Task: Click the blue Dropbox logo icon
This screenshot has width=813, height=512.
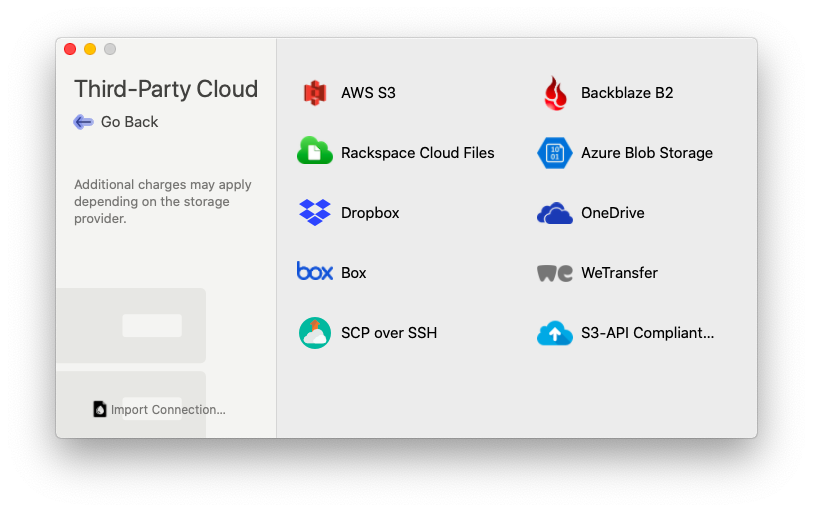Action: [x=315, y=212]
